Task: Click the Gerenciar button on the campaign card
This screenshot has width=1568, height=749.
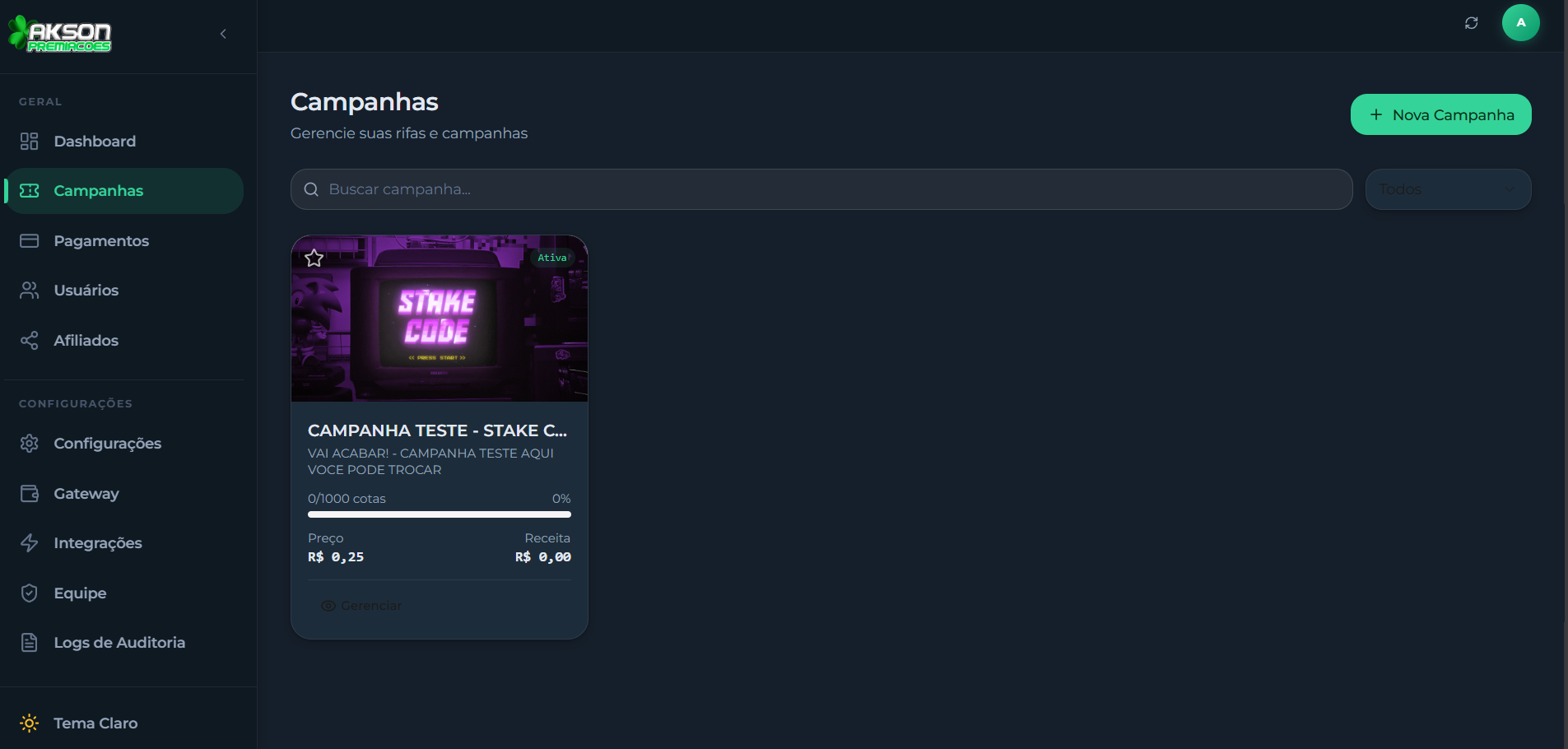Action: point(361,606)
